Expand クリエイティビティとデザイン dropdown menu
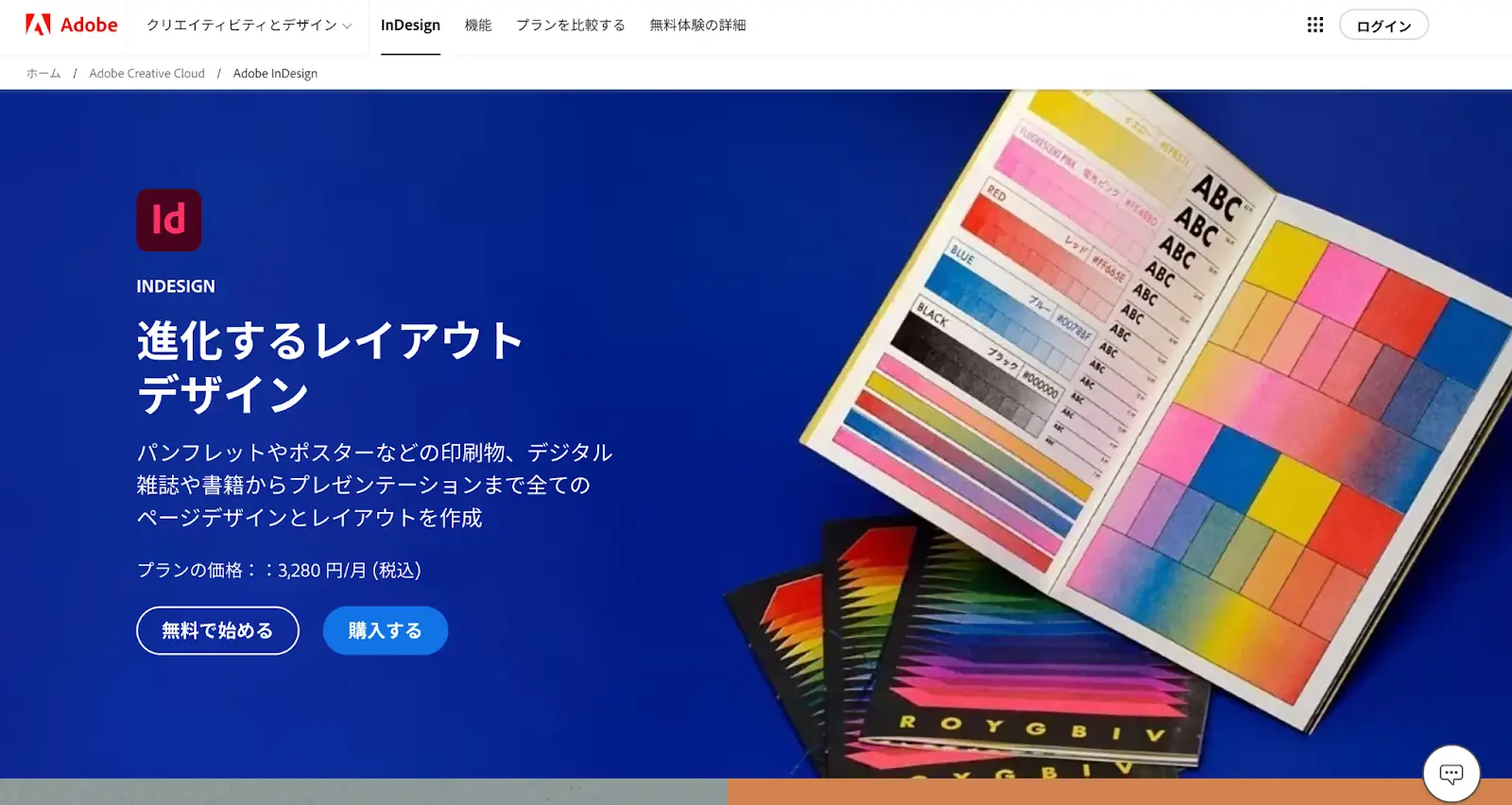 pos(249,26)
